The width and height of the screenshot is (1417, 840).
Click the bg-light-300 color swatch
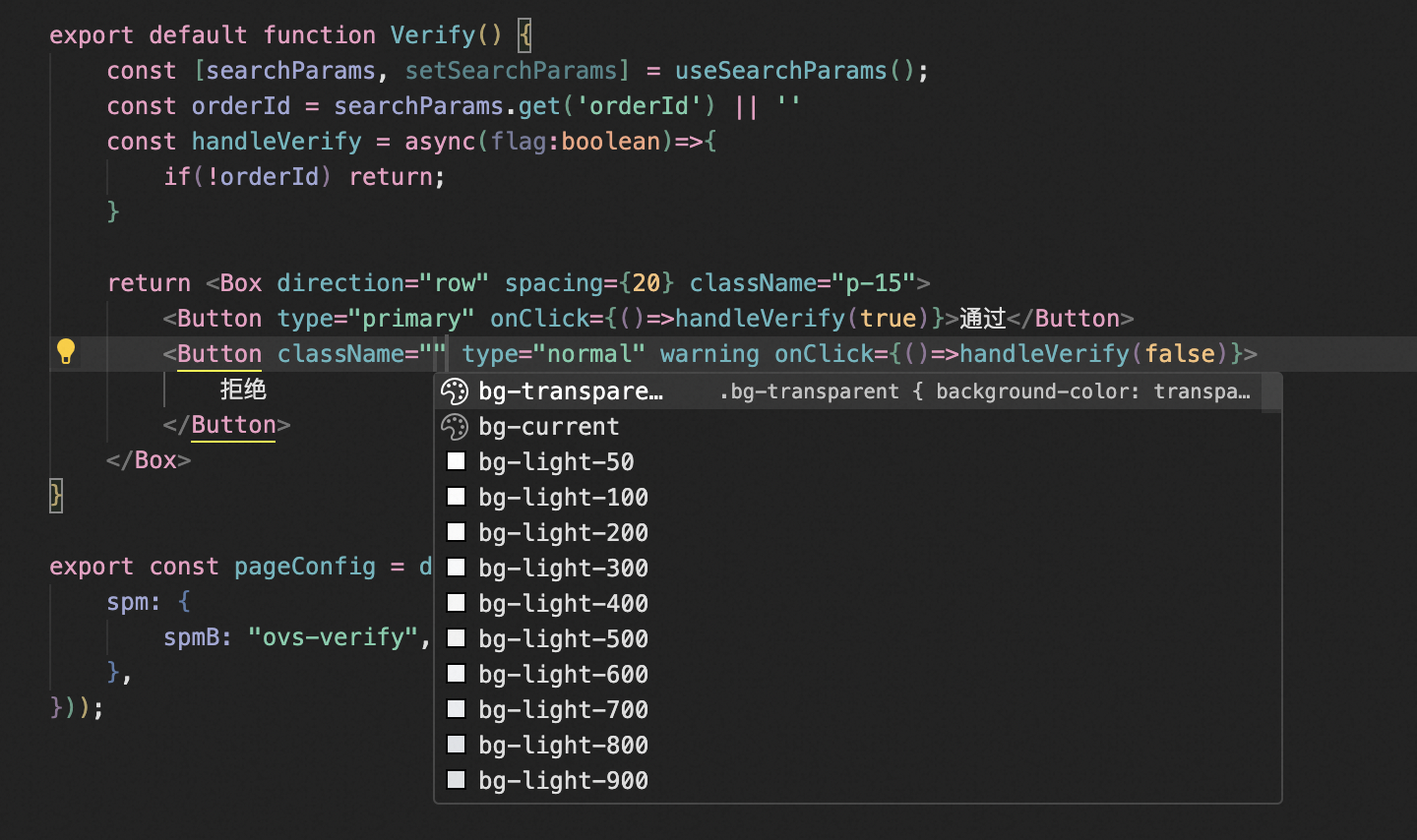click(x=456, y=568)
